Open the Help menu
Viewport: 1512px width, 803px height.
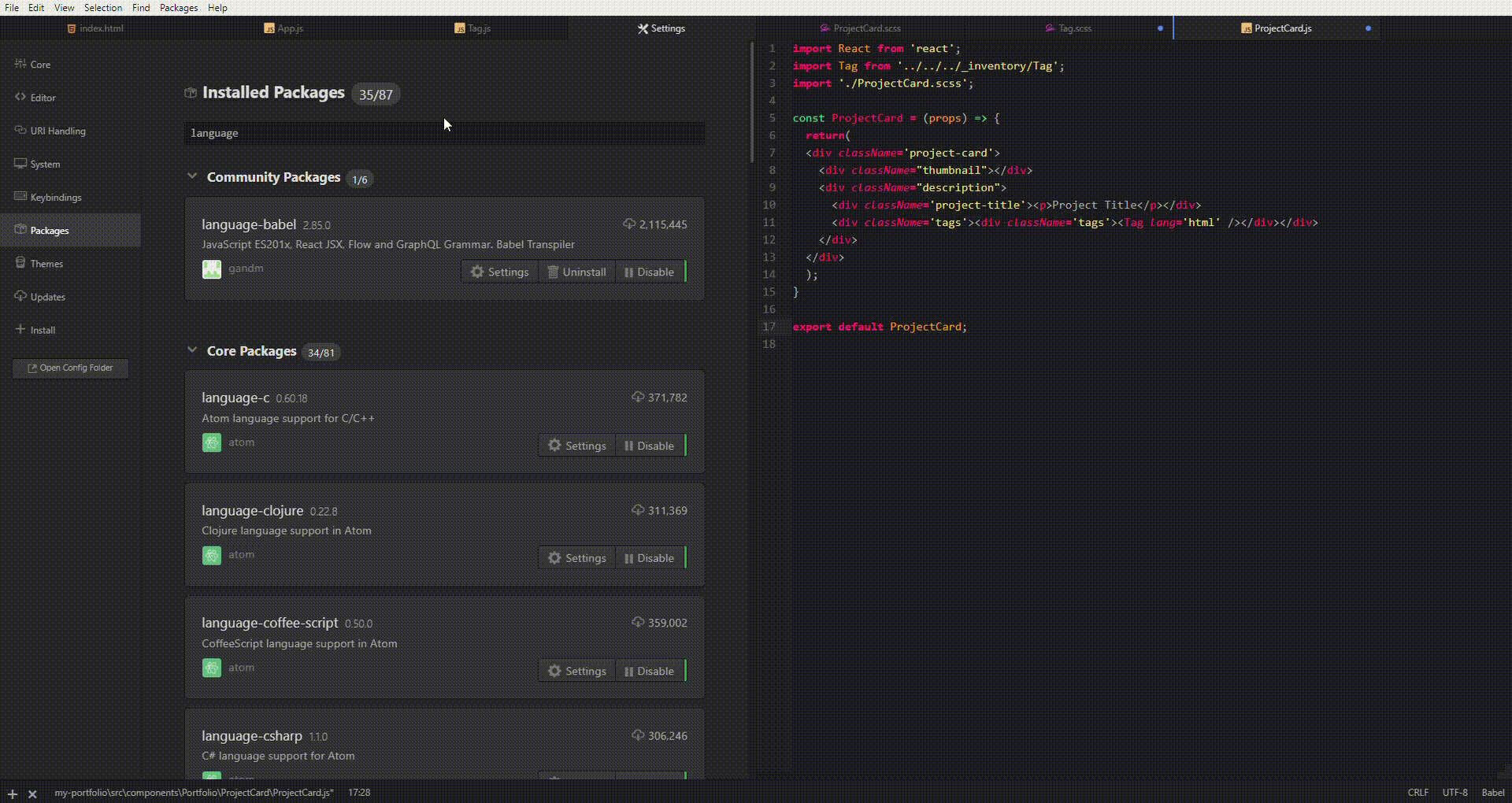217,8
